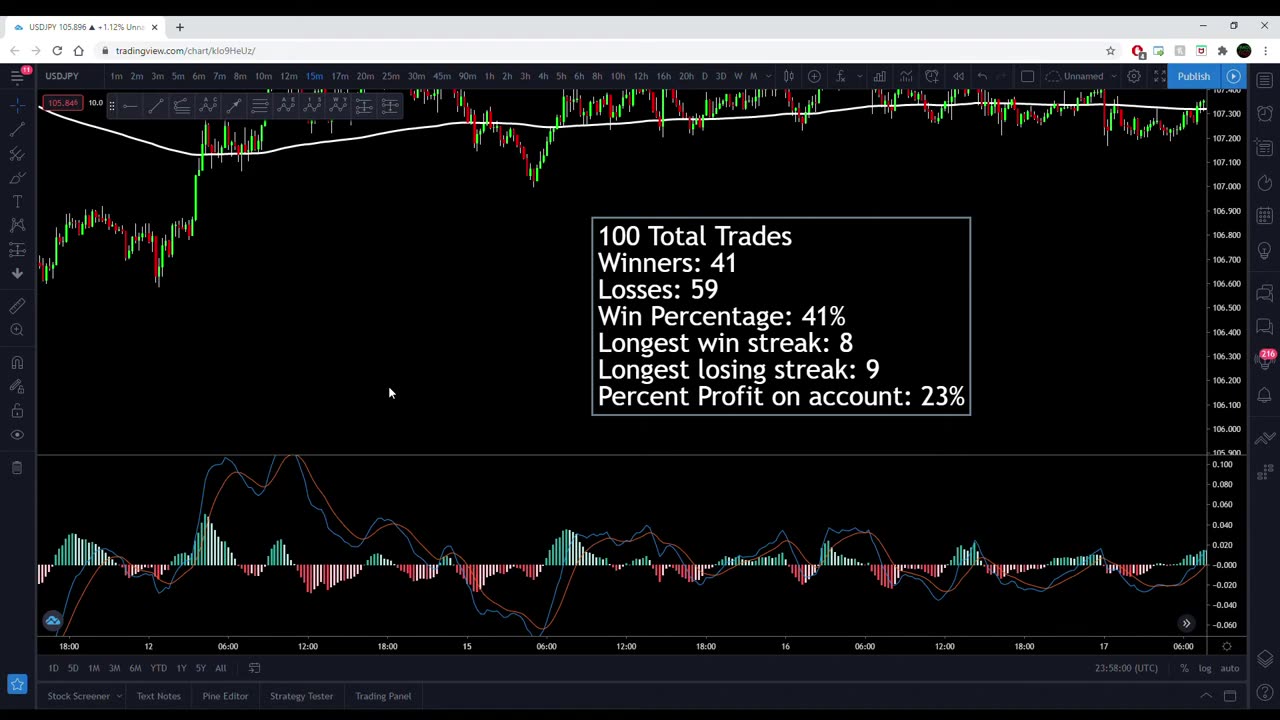Click the 23:58:00 (UTC) timezone display
1280x720 pixels.
tap(1126, 668)
